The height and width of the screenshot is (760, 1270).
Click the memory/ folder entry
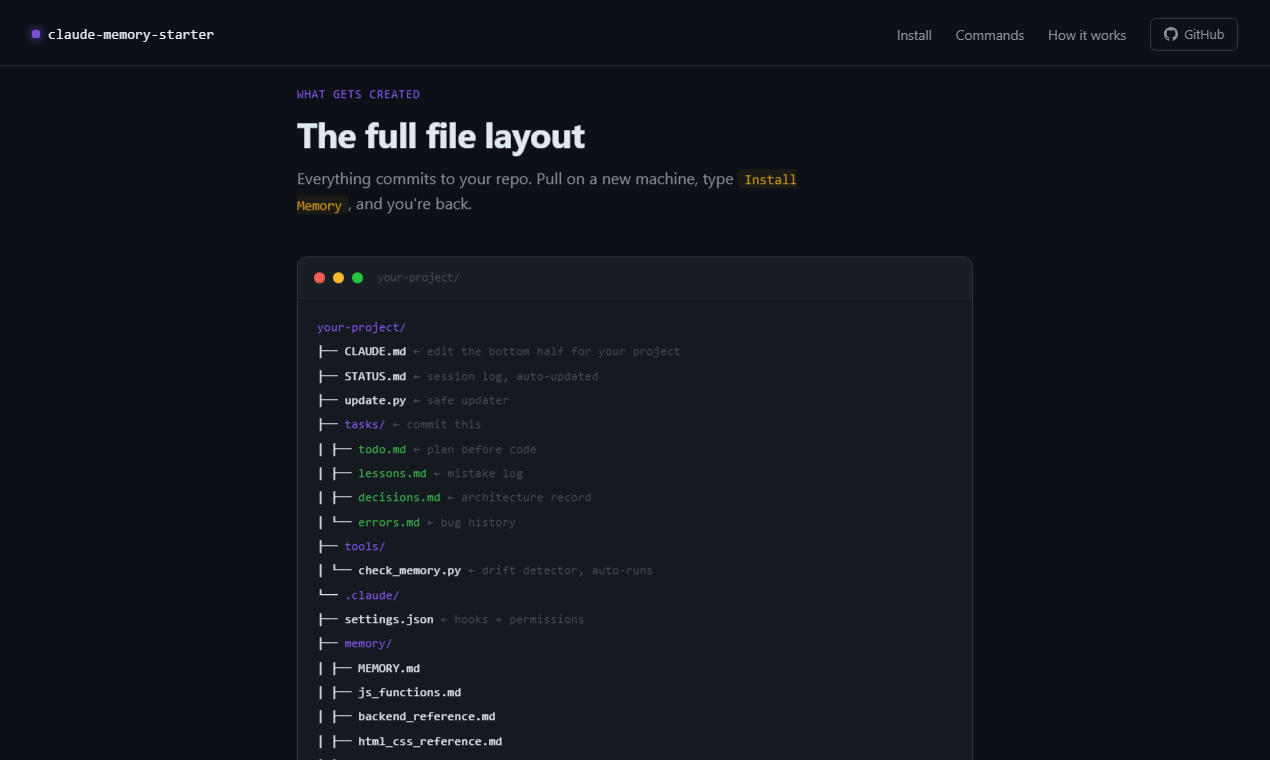(368, 644)
